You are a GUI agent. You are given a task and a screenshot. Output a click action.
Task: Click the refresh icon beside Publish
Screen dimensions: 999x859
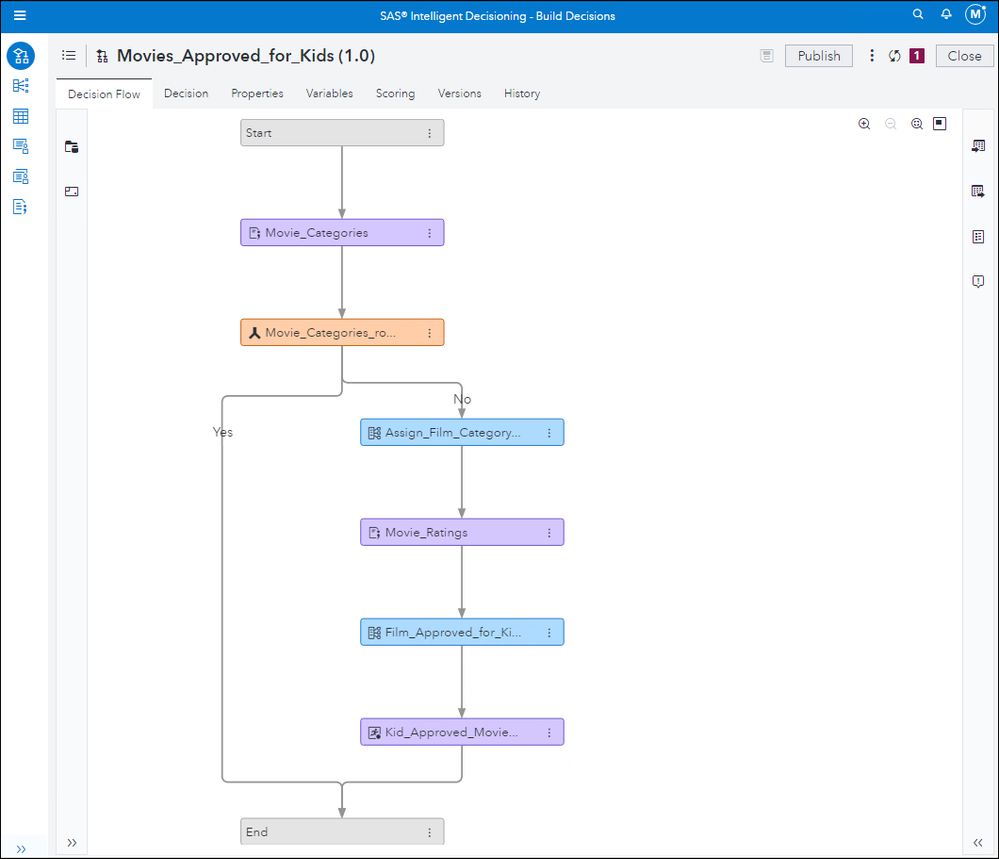click(895, 56)
